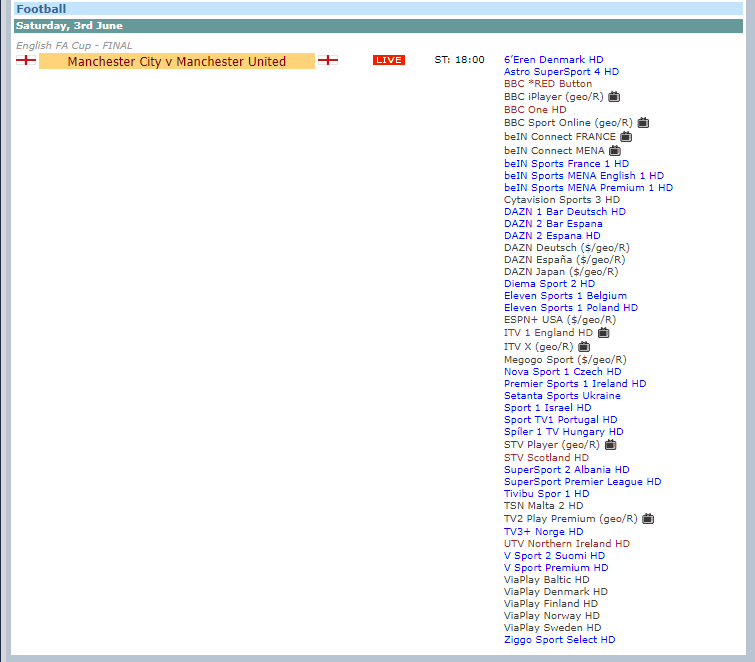
Task: Open Spíler 1 TV Hungary HD link
Action: (564, 432)
